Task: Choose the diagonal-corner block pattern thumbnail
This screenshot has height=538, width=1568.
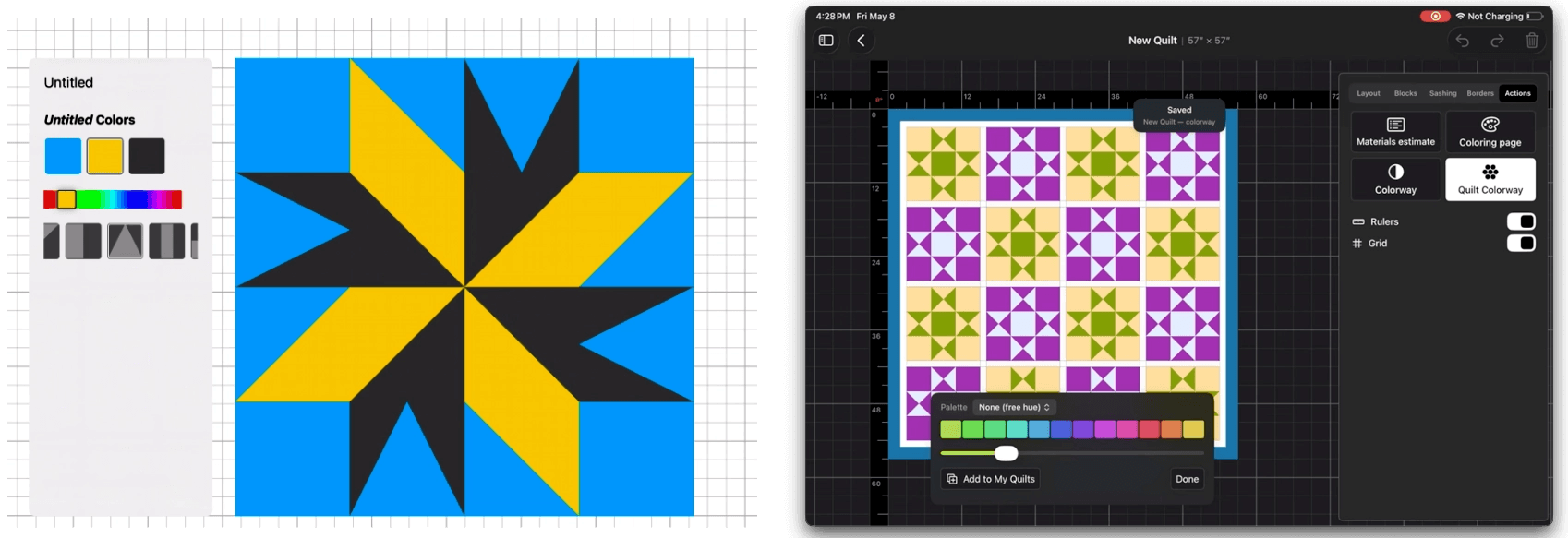Action: [52, 241]
